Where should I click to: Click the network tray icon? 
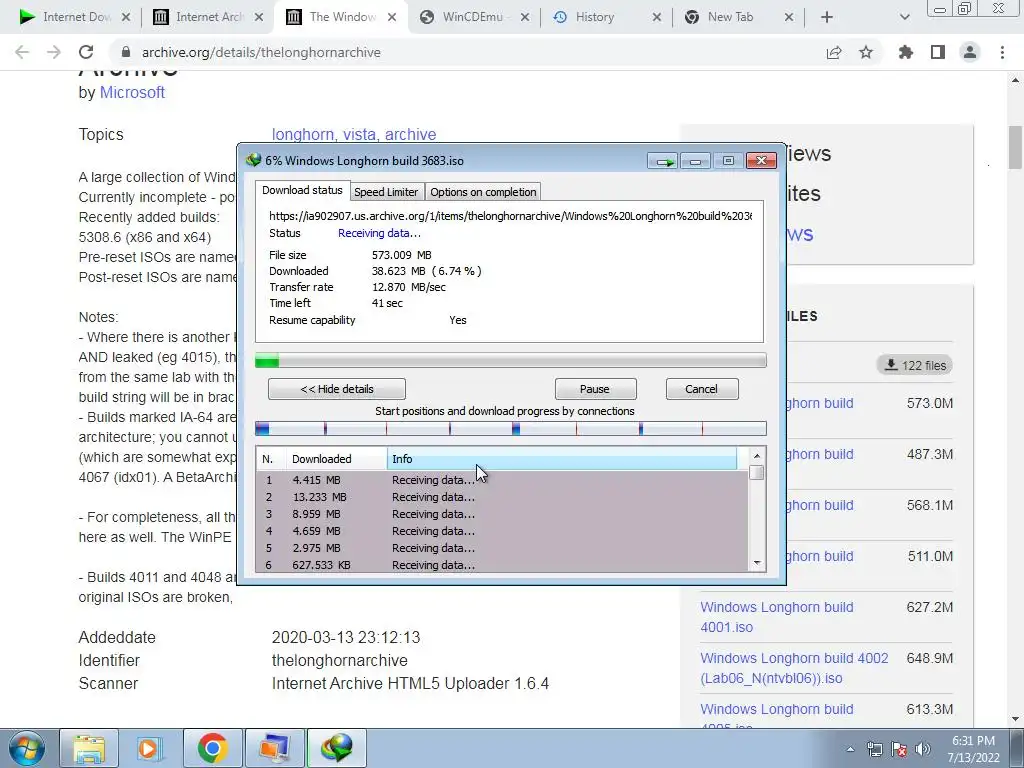click(874, 749)
